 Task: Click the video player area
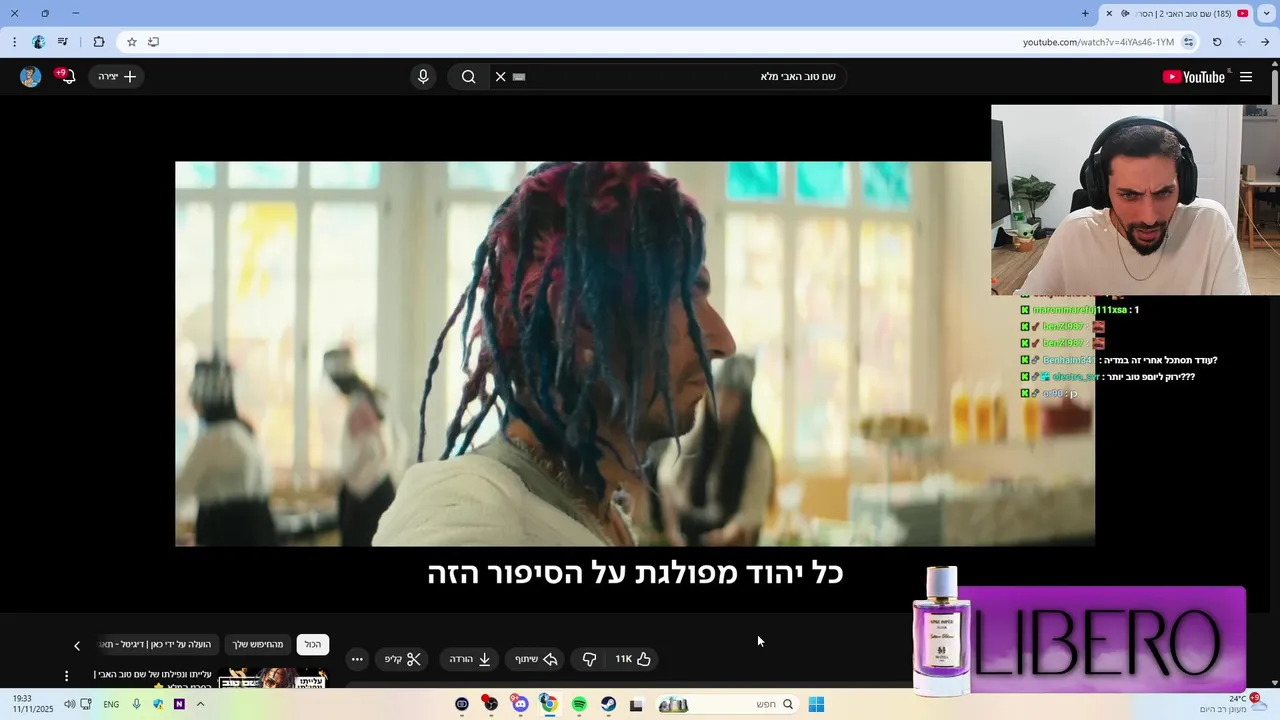point(635,354)
